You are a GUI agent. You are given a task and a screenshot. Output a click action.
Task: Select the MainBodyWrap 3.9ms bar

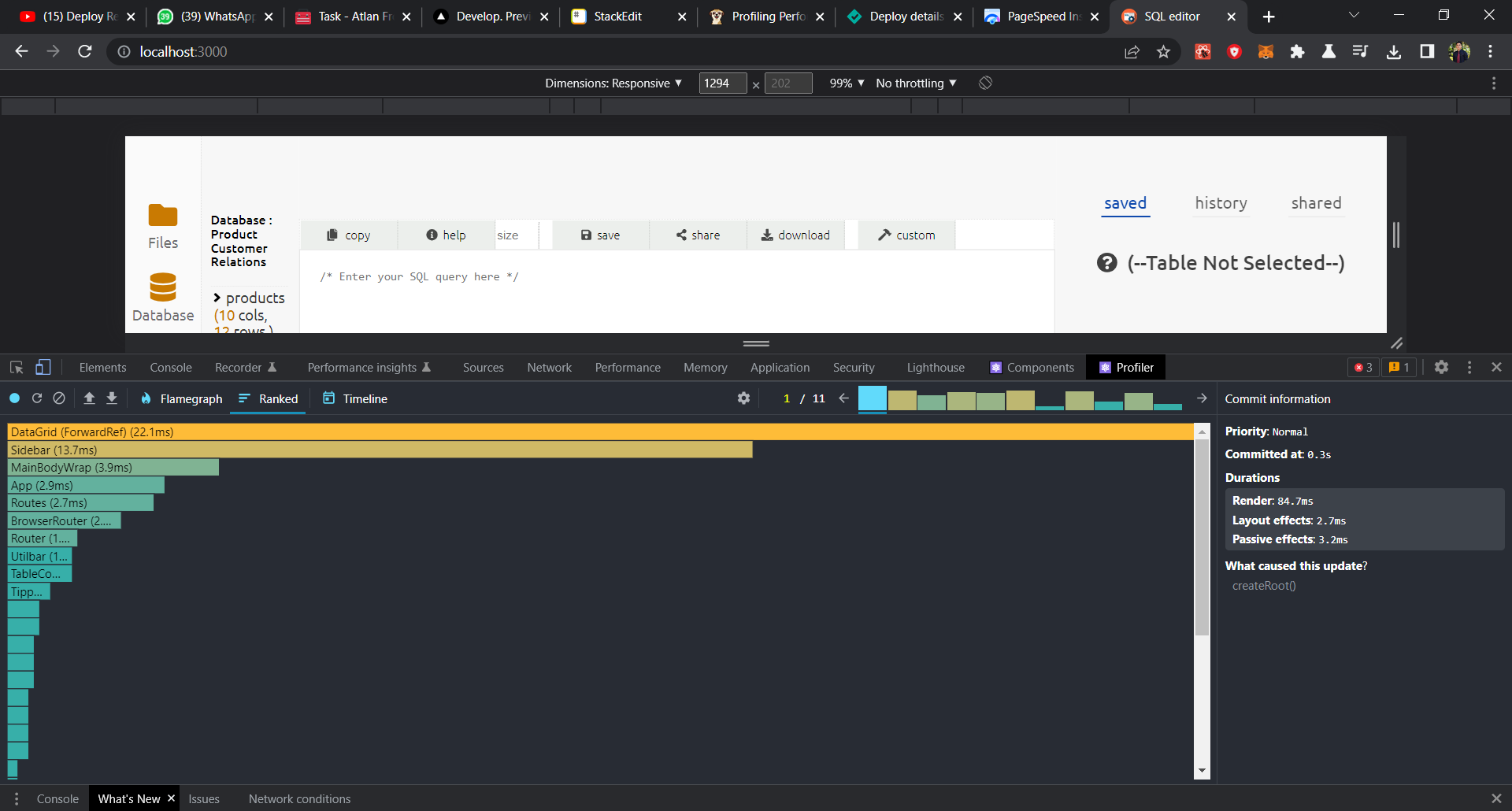pyautogui.click(x=113, y=468)
